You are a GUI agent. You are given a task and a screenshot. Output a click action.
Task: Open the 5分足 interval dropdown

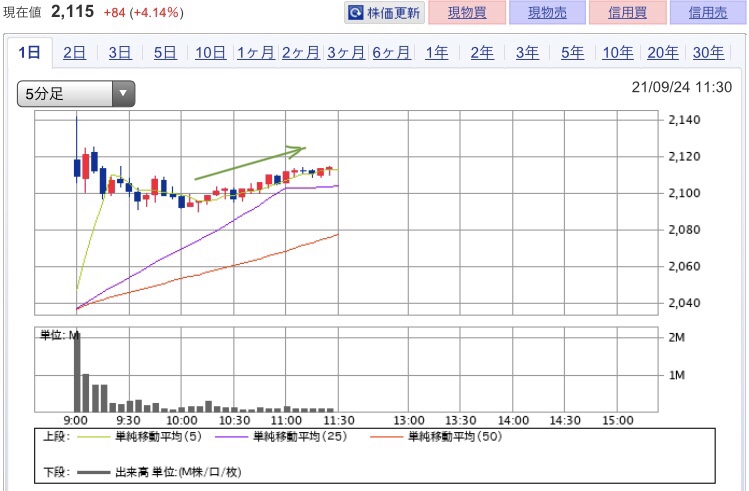pyautogui.click(x=76, y=94)
